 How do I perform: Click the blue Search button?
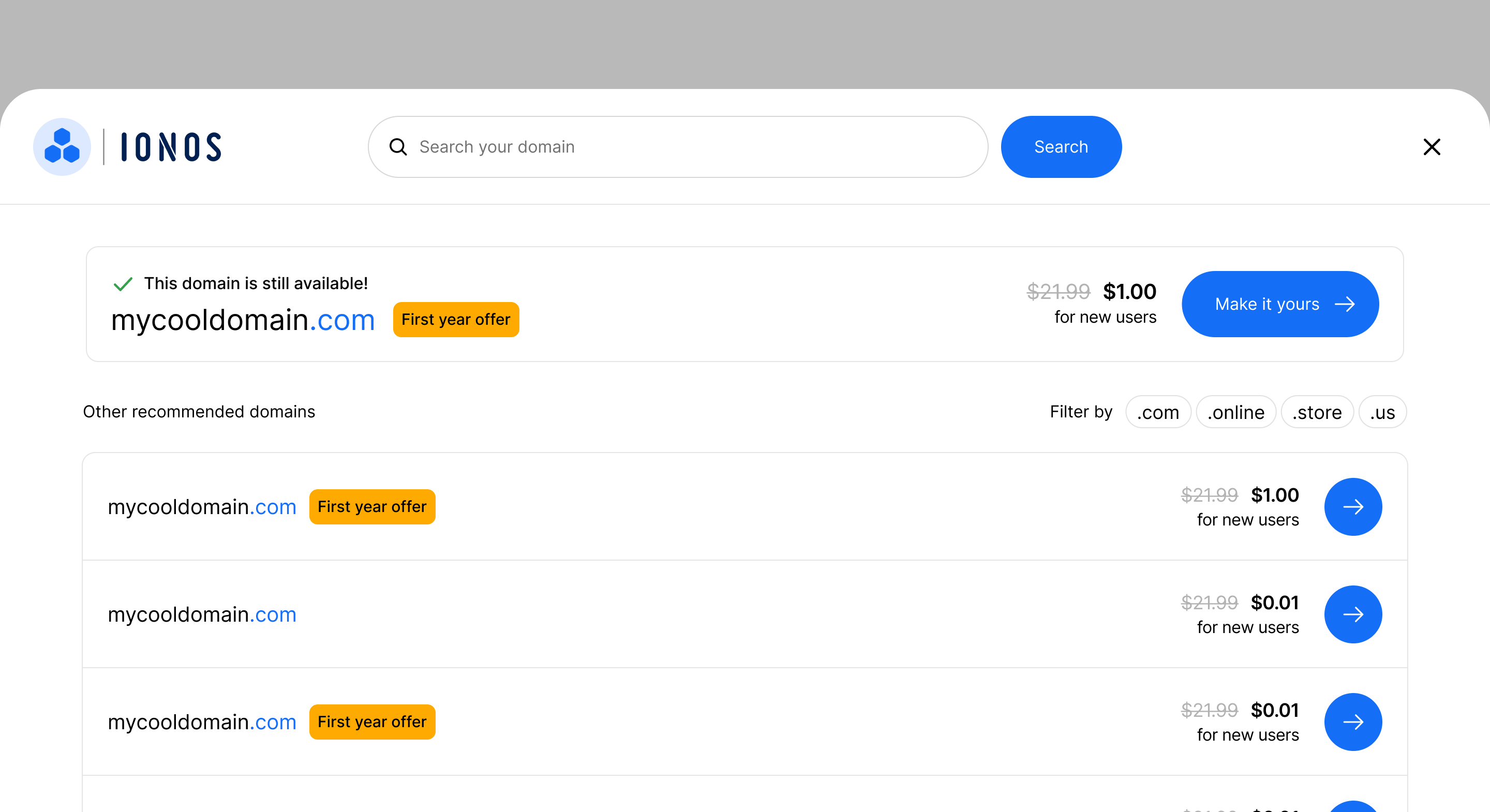[1061, 147]
